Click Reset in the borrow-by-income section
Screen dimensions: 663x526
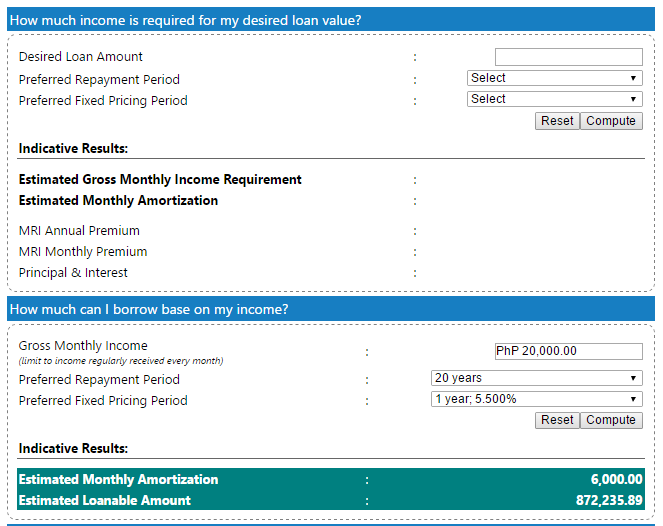pos(557,420)
